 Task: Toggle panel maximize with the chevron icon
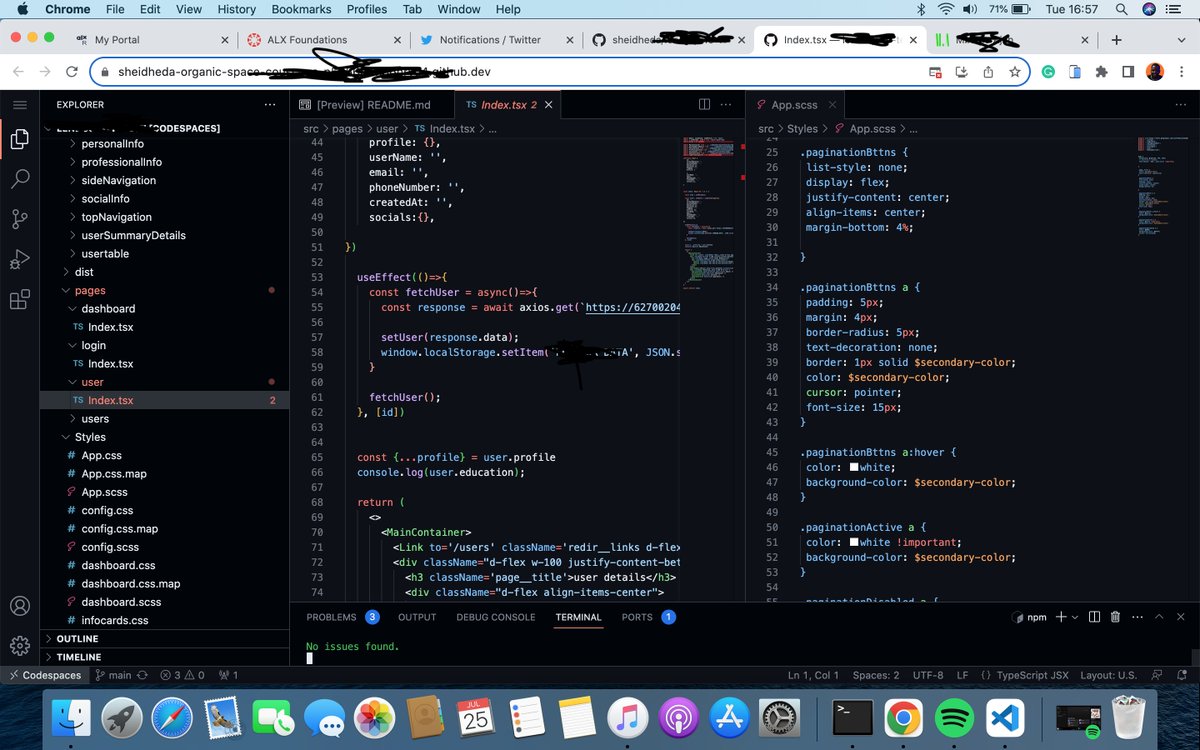coord(1158,617)
